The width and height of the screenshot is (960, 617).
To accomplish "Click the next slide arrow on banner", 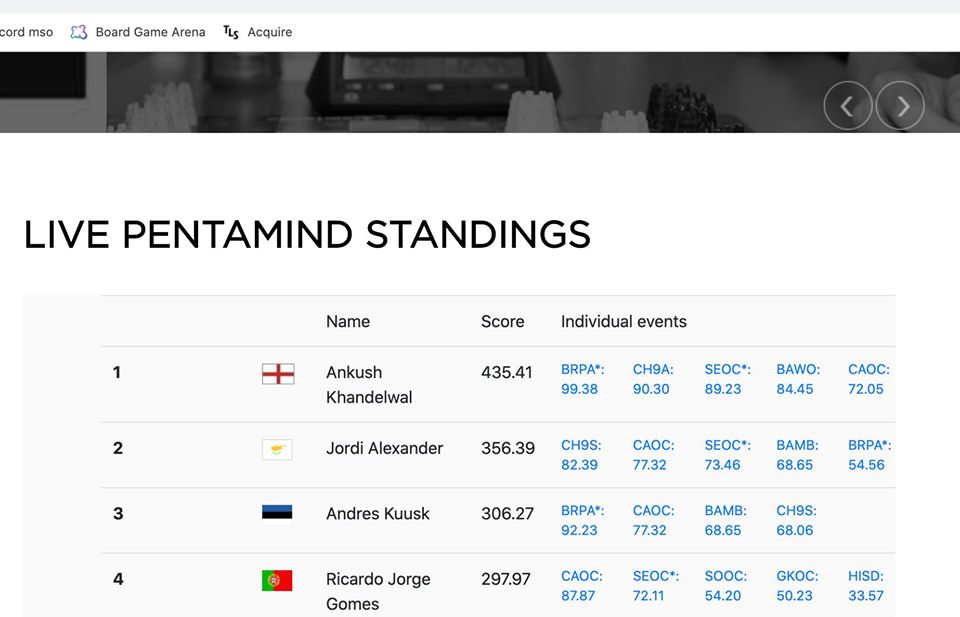I will 900,106.
